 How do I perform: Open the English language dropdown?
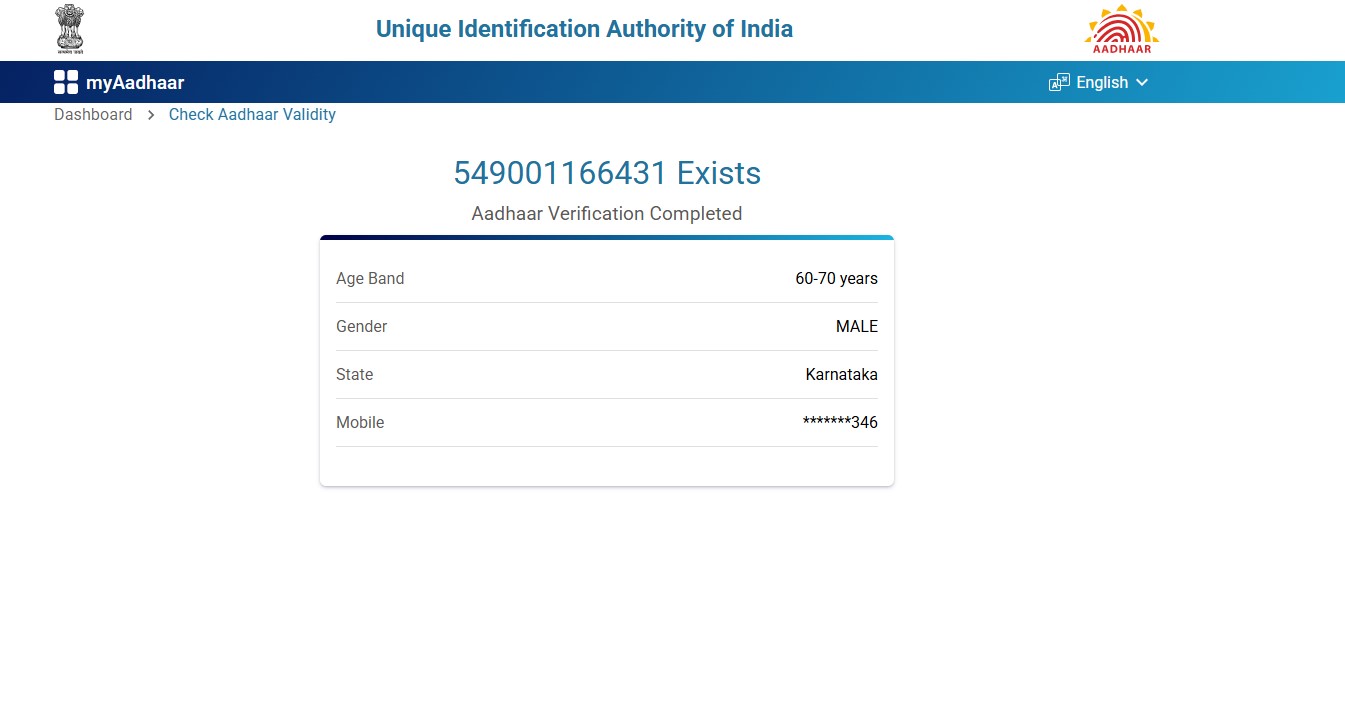coord(1099,82)
